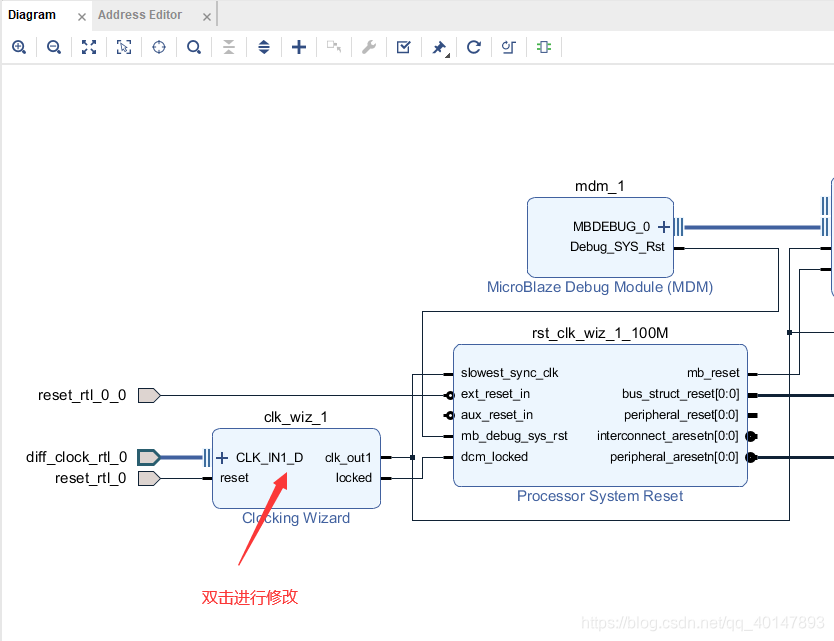Select the Zoom Out tool
The width and height of the screenshot is (834, 641).
tap(54, 47)
